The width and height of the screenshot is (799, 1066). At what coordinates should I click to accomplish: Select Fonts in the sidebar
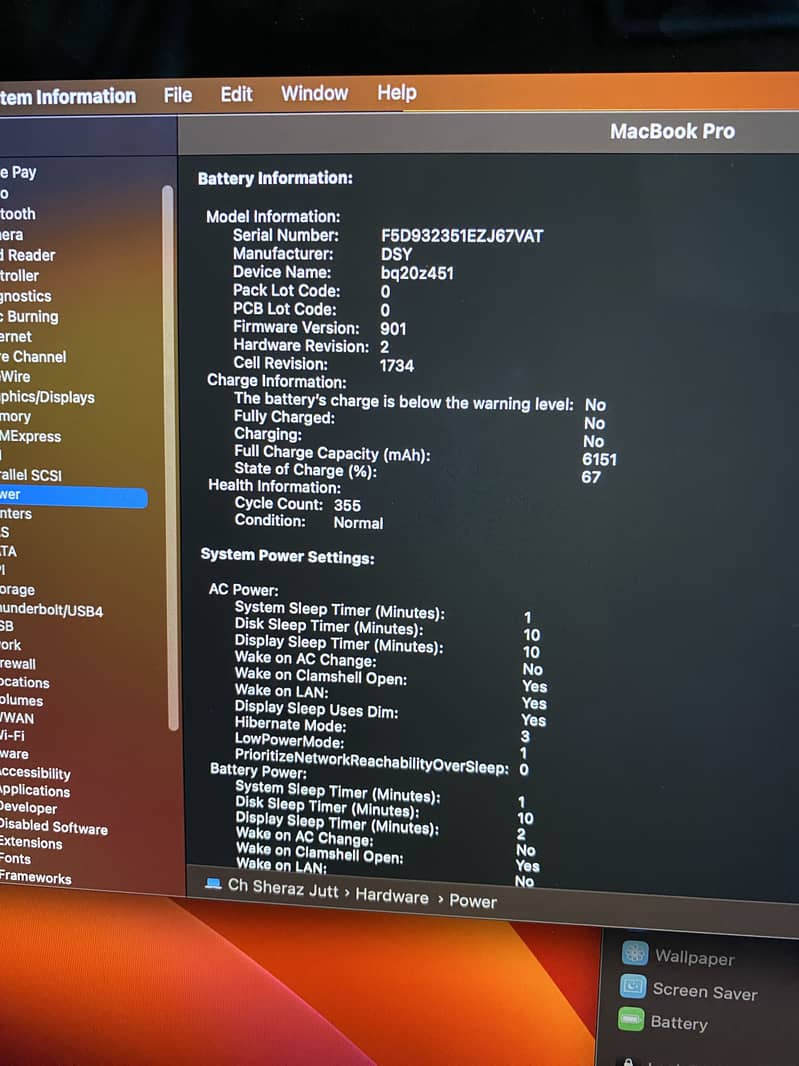tap(16, 859)
